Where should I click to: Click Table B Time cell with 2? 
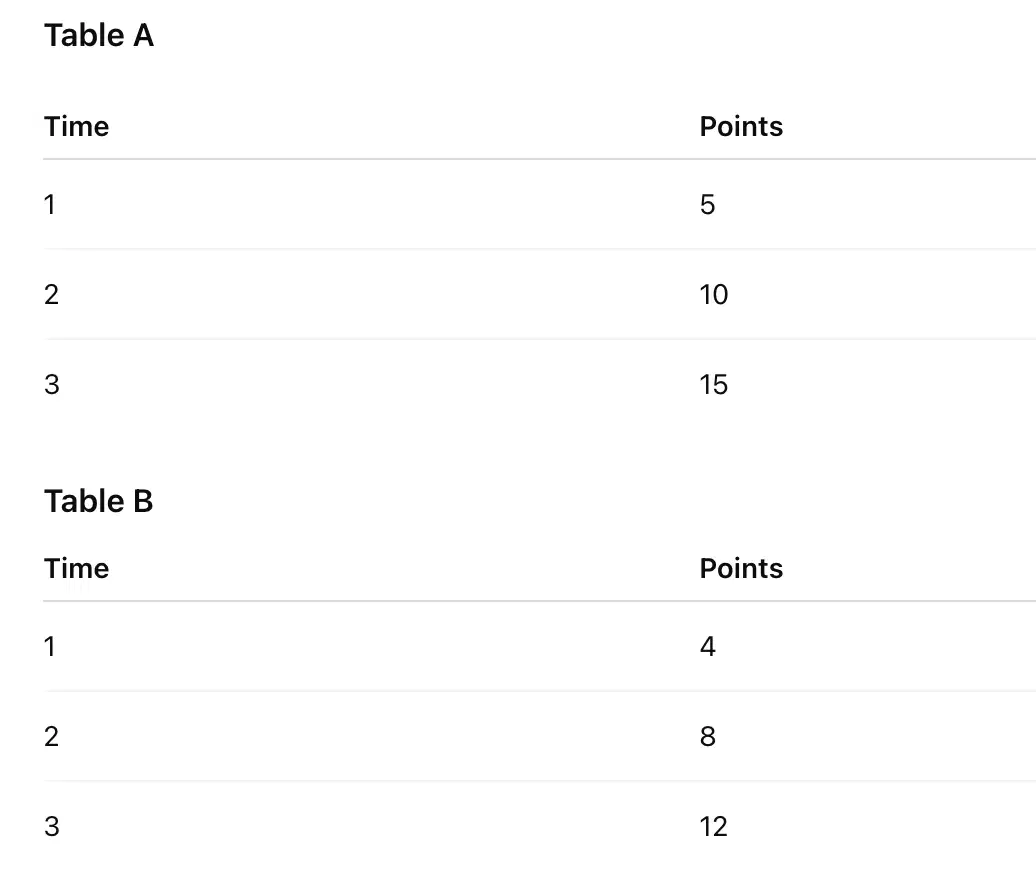52,737
